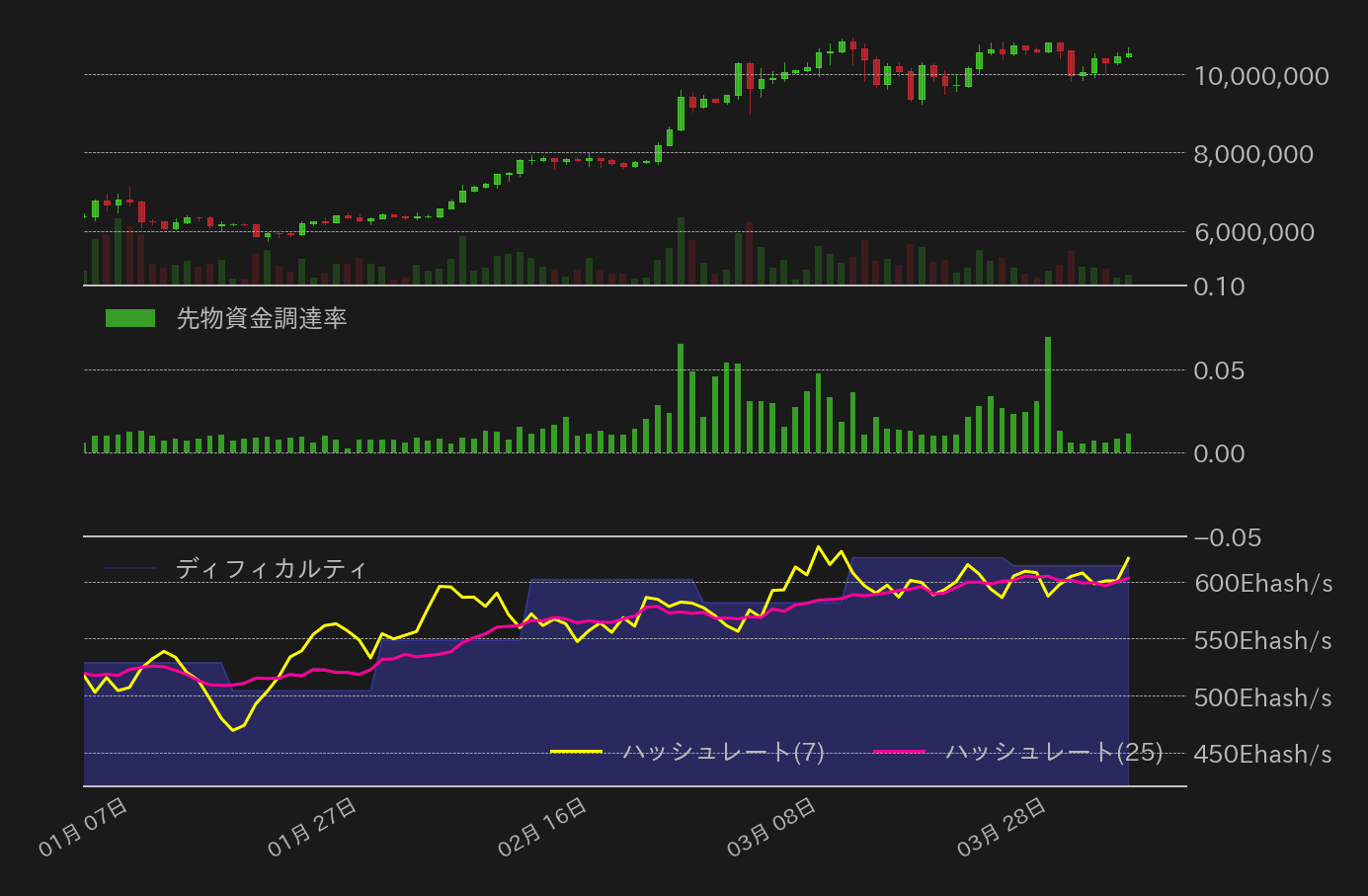1368x896 pixels.
Task: Toggle the ハッシュレート(7) legend label
Action: [x=724, y=752]
